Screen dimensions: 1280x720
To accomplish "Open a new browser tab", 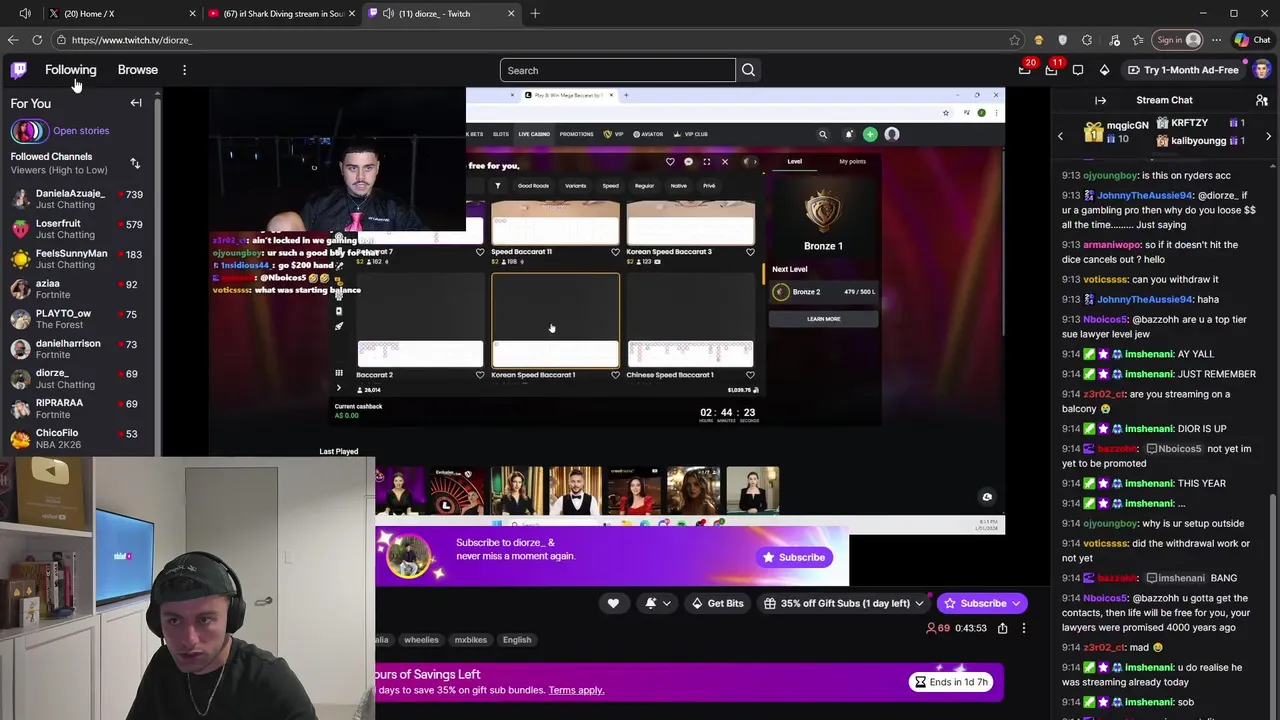I will (x=535, y=13).
